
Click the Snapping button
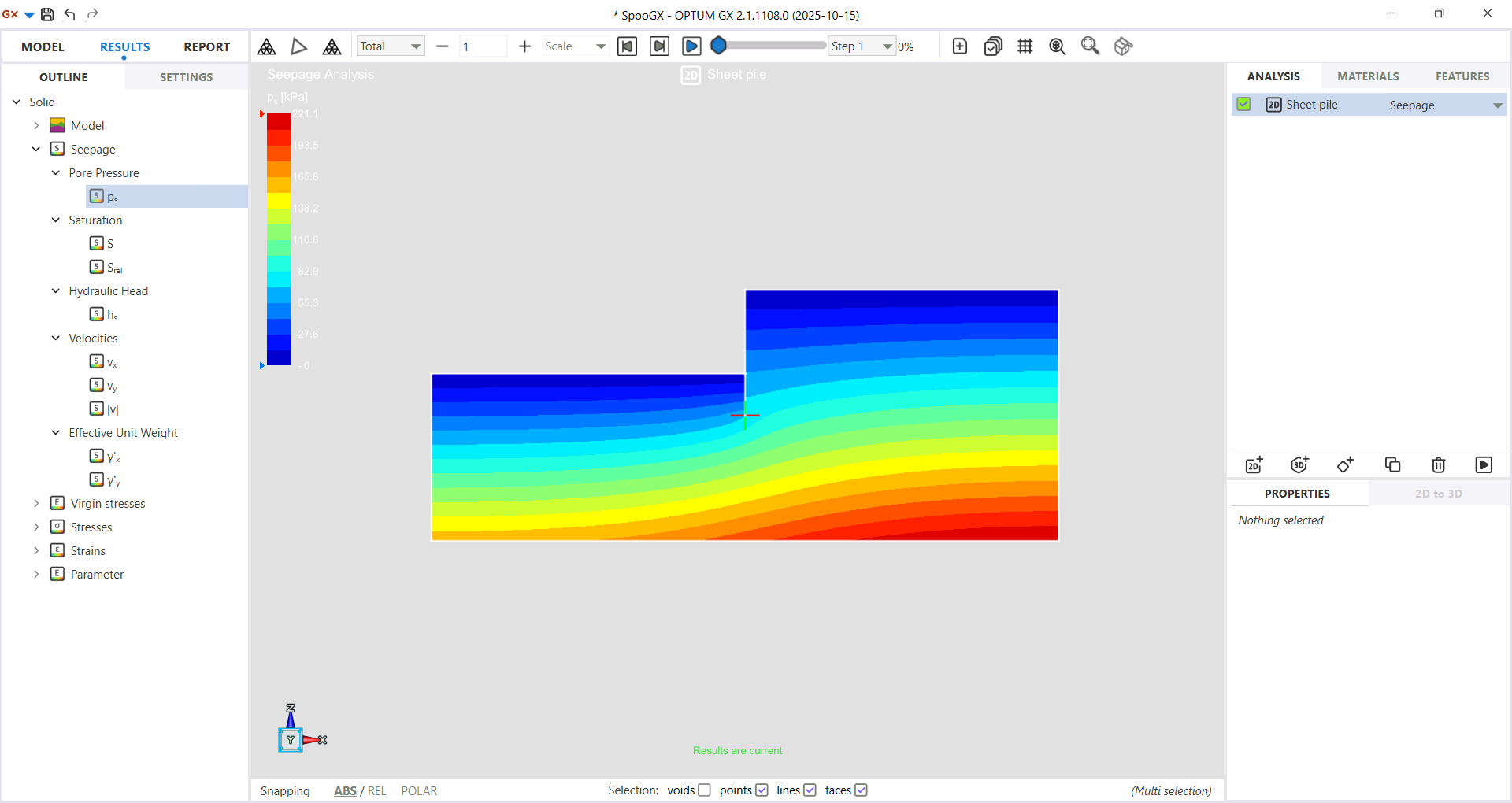tap(285, 790)
